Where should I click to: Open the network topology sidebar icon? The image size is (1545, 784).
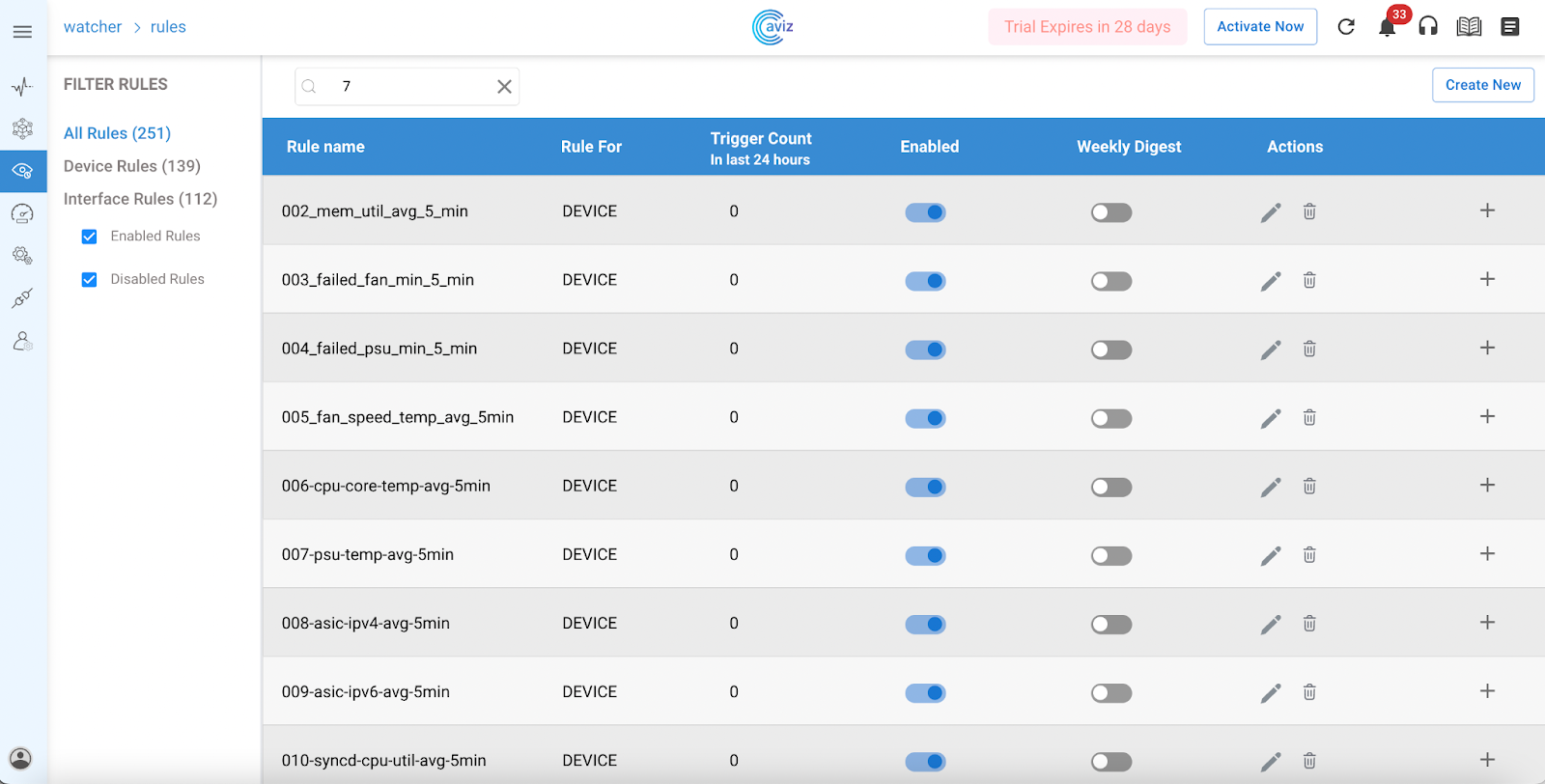point(22,128)
